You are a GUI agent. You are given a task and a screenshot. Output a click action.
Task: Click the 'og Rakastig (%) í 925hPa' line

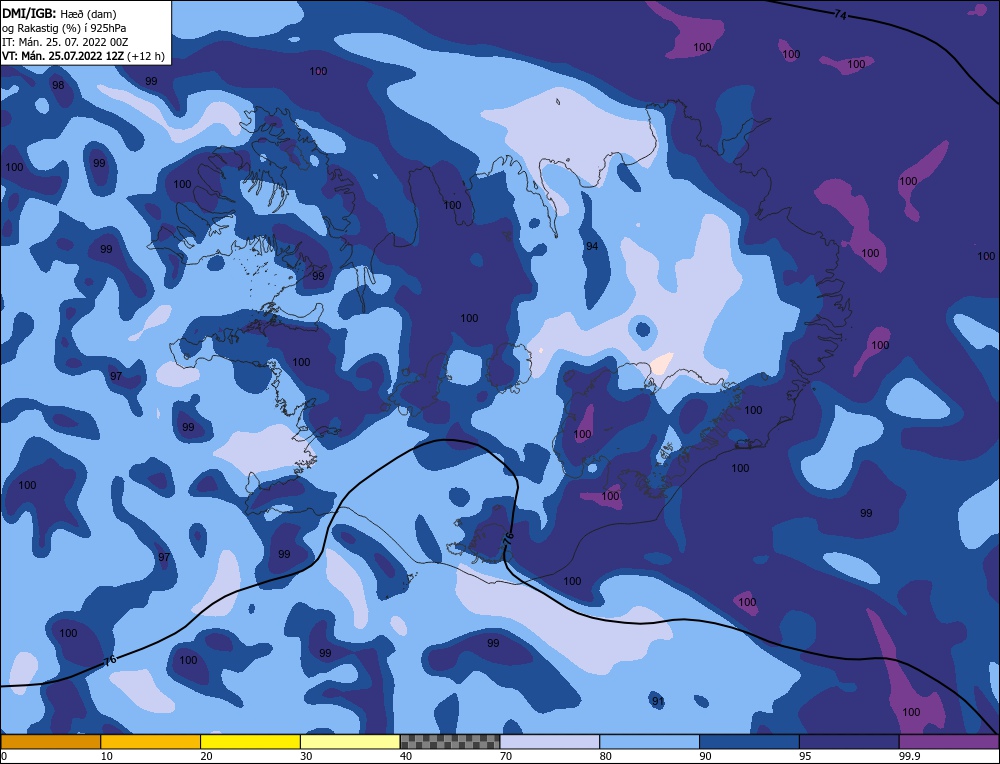64,27
